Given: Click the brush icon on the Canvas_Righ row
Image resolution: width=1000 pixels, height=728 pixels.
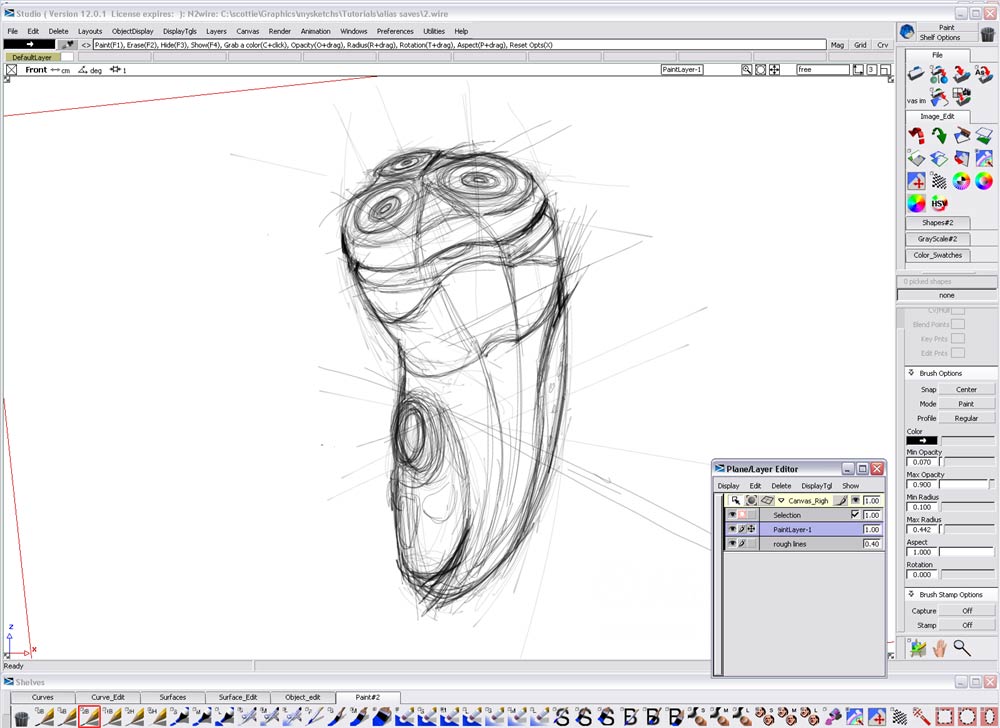Looking at the screenshot, I should (841, 500).
